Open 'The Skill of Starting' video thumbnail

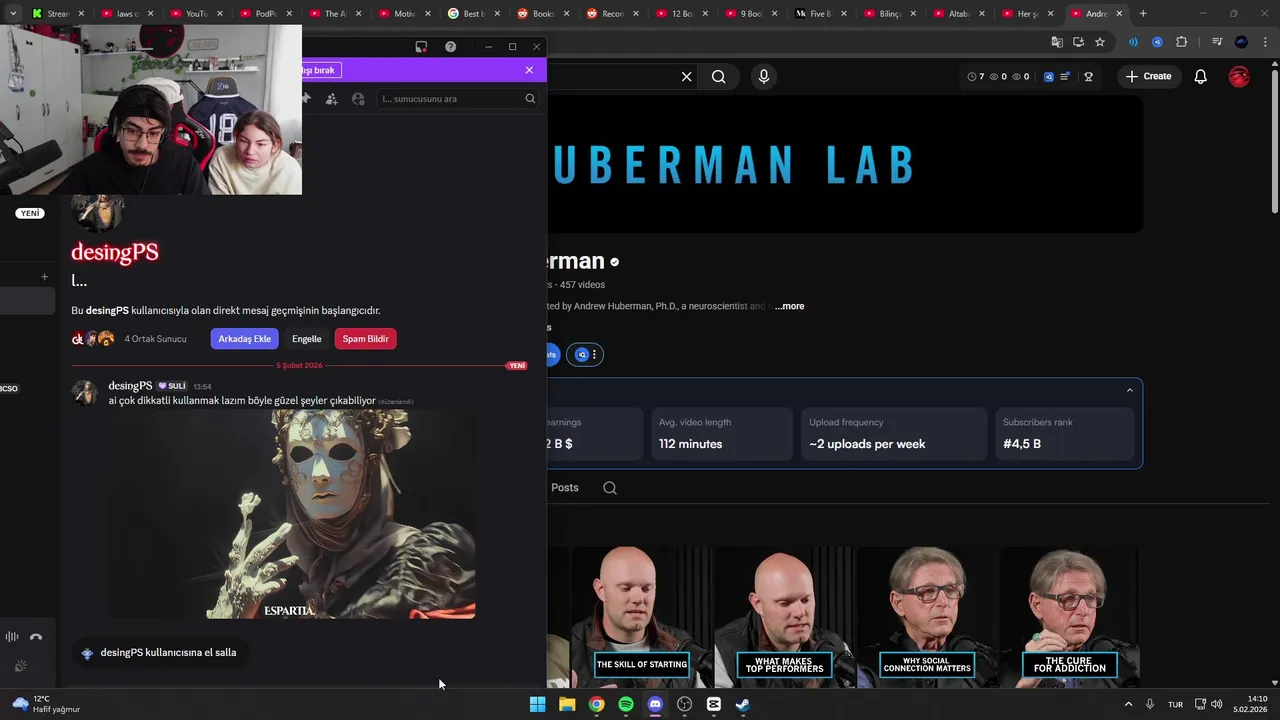pos(641,616)
